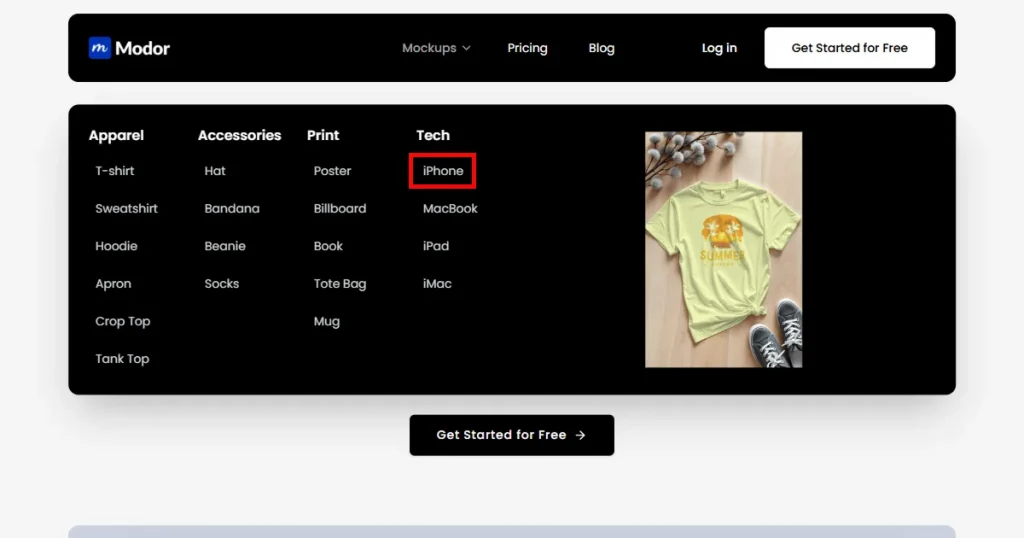1024x538 pixels.
Task: Open MacBook mockups under Tech
Action: coord(450,209)
